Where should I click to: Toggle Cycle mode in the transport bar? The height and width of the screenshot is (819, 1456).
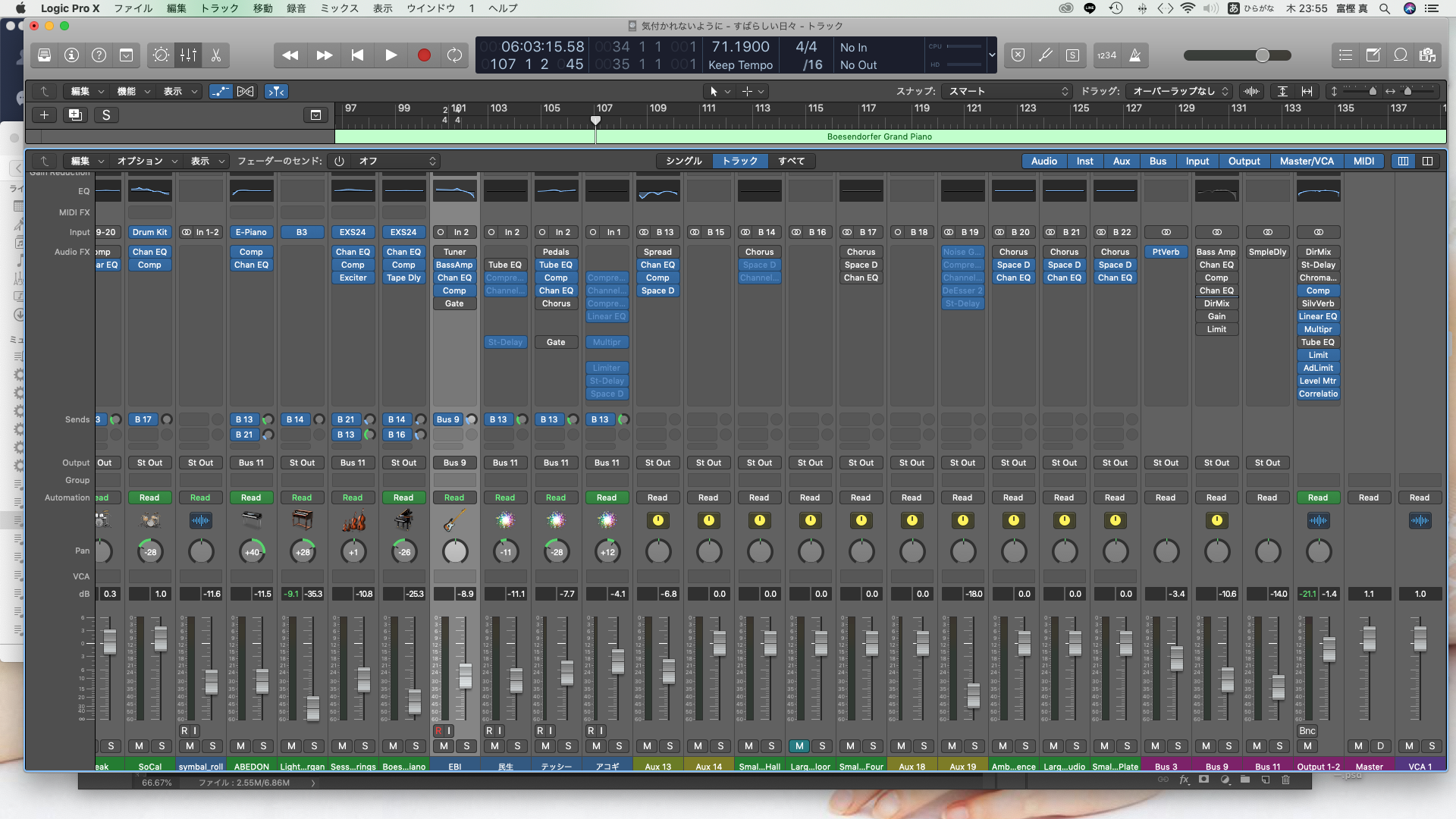[454, 55]
